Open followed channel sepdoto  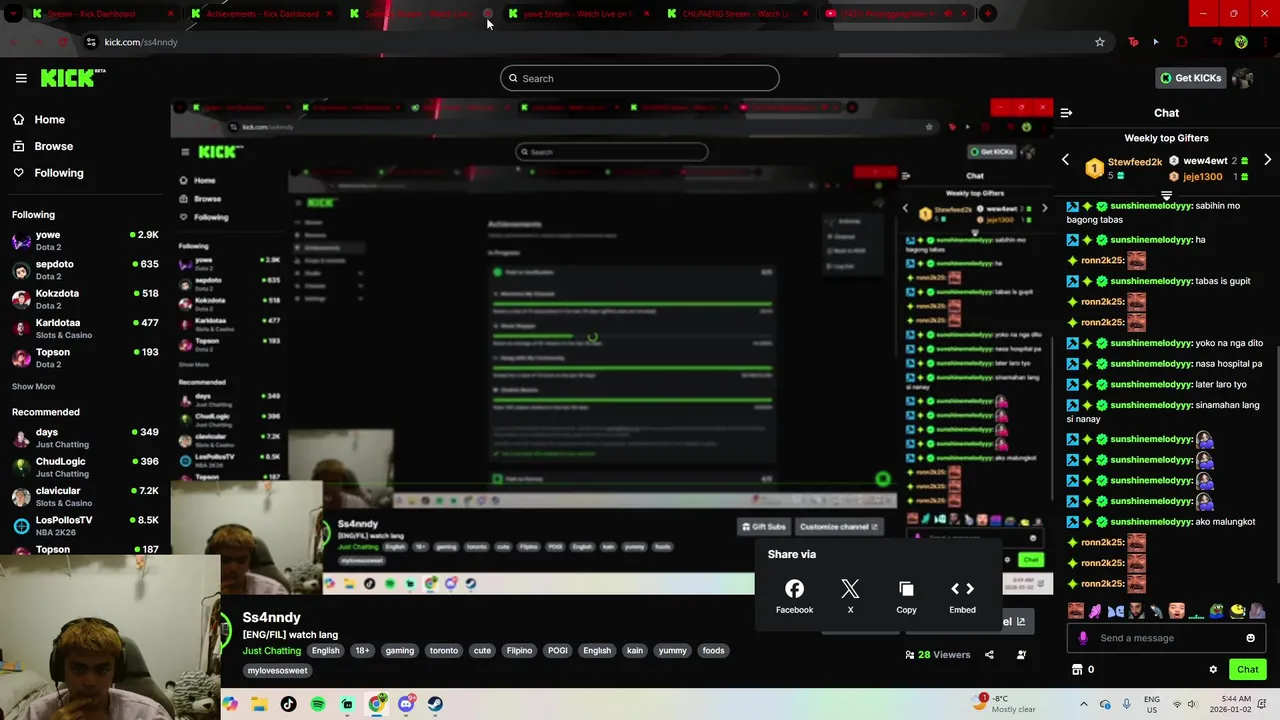85,270
